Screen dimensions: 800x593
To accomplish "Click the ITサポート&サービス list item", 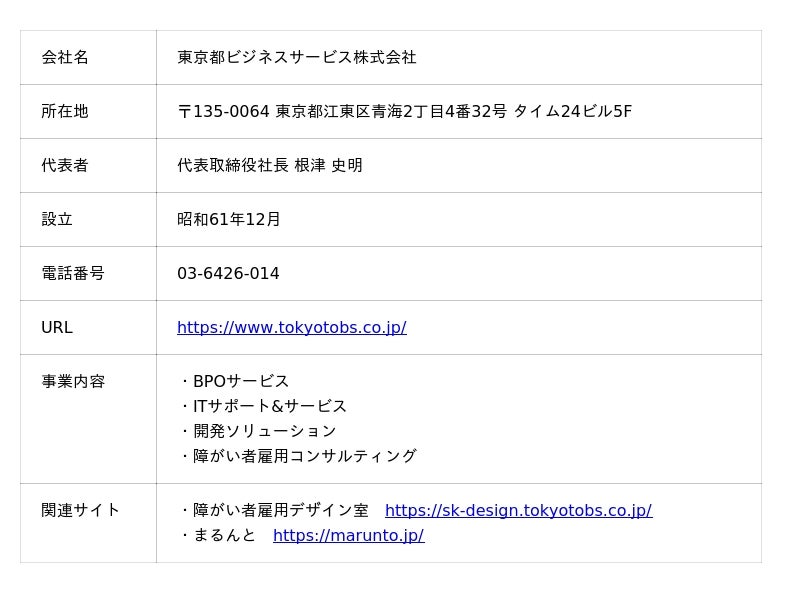I will [x=269, y=407].
